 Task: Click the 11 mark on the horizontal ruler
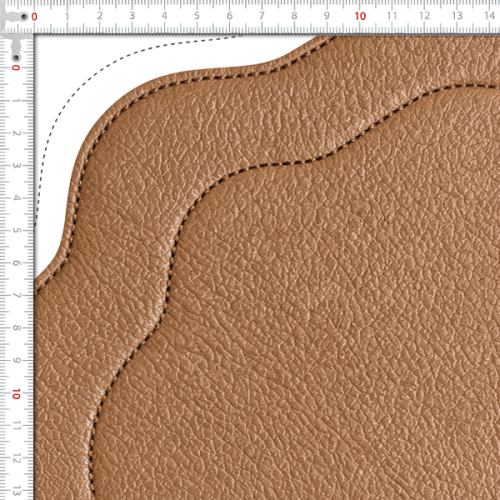click(392, 16)
